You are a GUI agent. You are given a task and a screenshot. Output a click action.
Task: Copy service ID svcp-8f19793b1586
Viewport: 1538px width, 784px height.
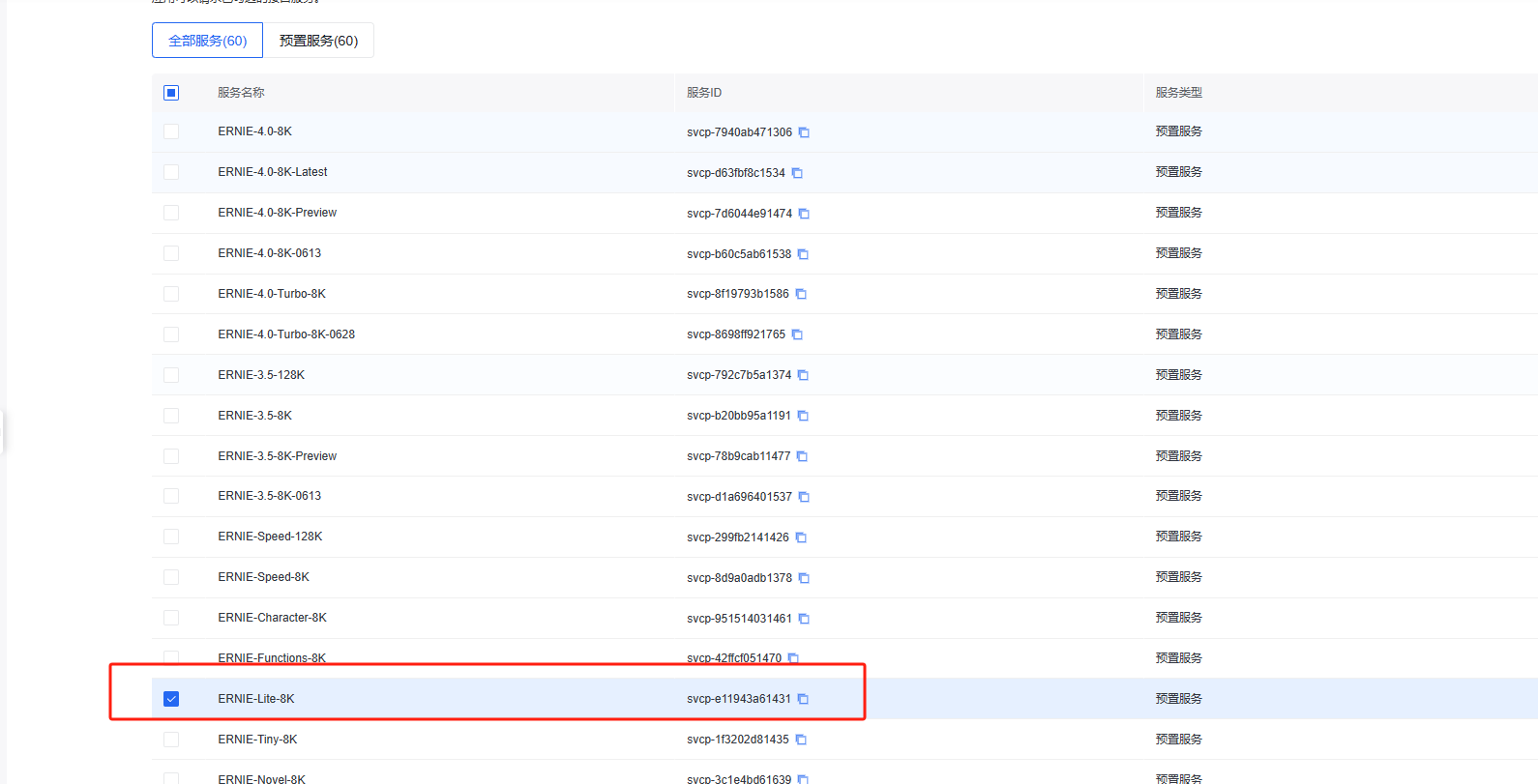click(x=801, y=294)
